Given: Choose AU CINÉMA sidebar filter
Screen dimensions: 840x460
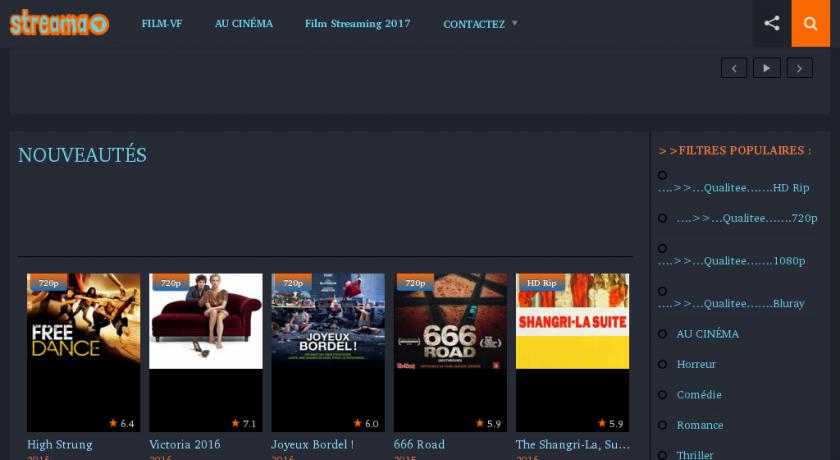Looking at the screenshot, I should (708, 334).
